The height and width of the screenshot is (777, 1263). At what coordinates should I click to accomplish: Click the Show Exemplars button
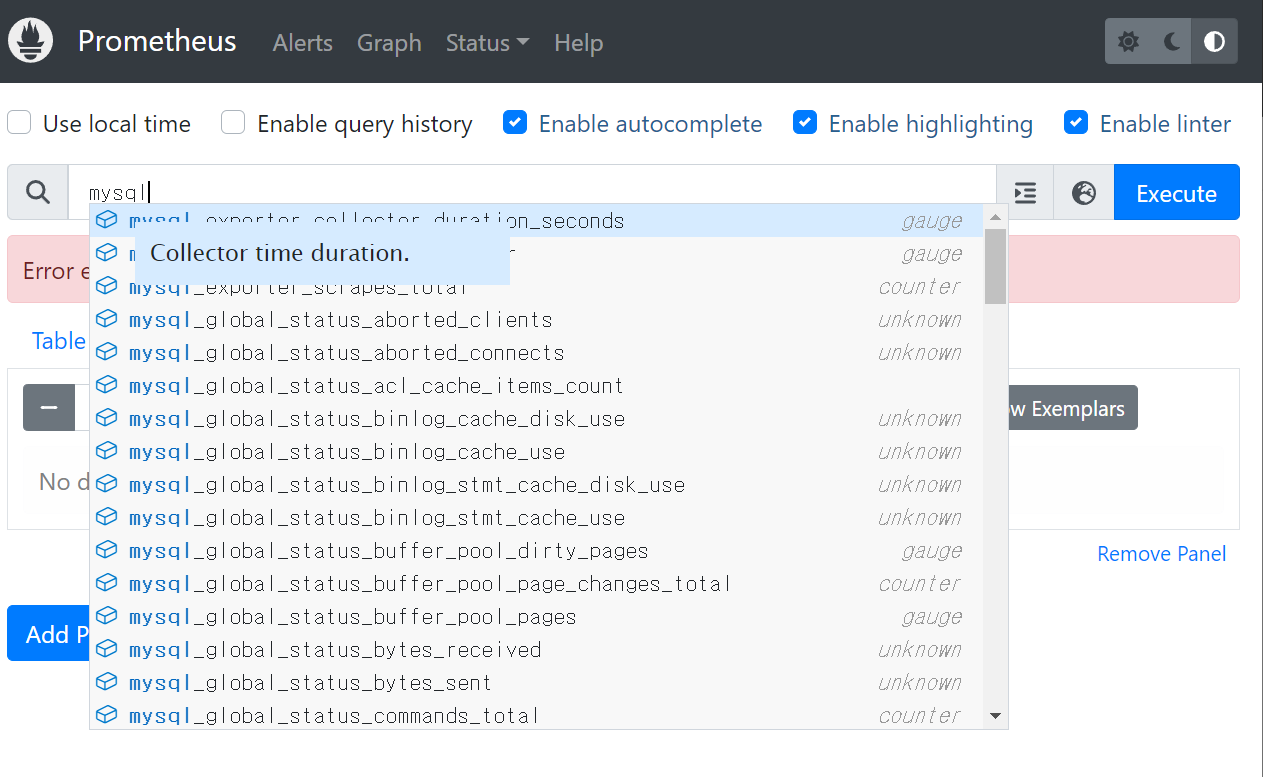(1071, 408)
